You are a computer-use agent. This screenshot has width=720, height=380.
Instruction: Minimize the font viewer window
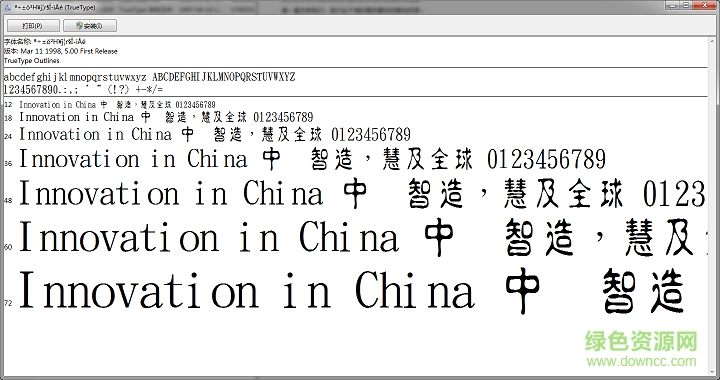click(x=673, y=5)
